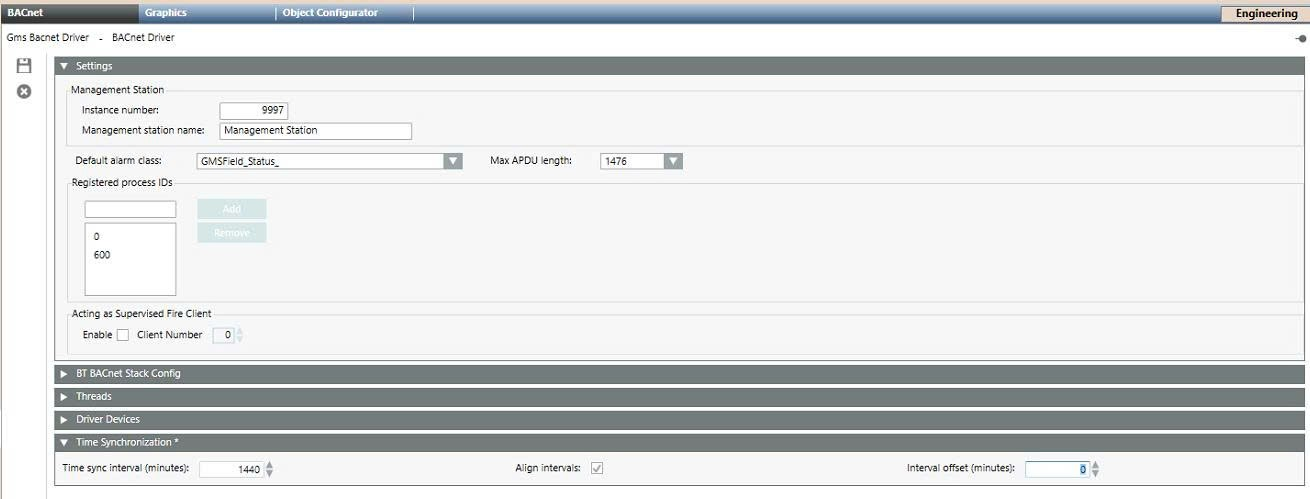Toggle the Align intervals checkbox
Screen dimensions: 1310x499
coord(597,468)
